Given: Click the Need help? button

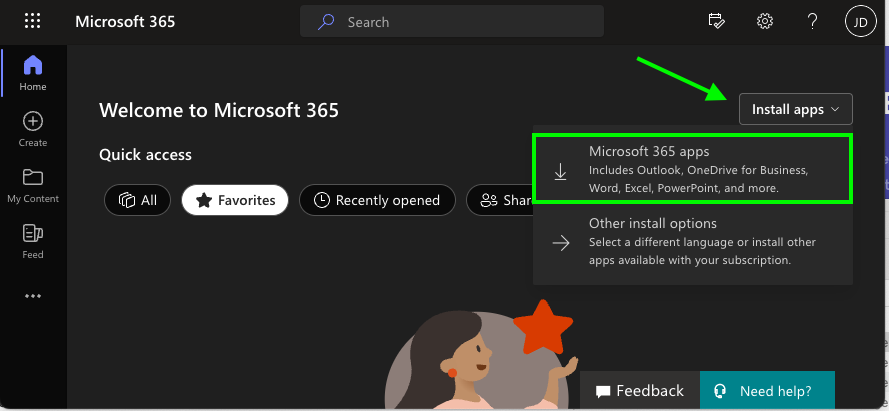Looking at the screenshot, I should click(767, 391).
